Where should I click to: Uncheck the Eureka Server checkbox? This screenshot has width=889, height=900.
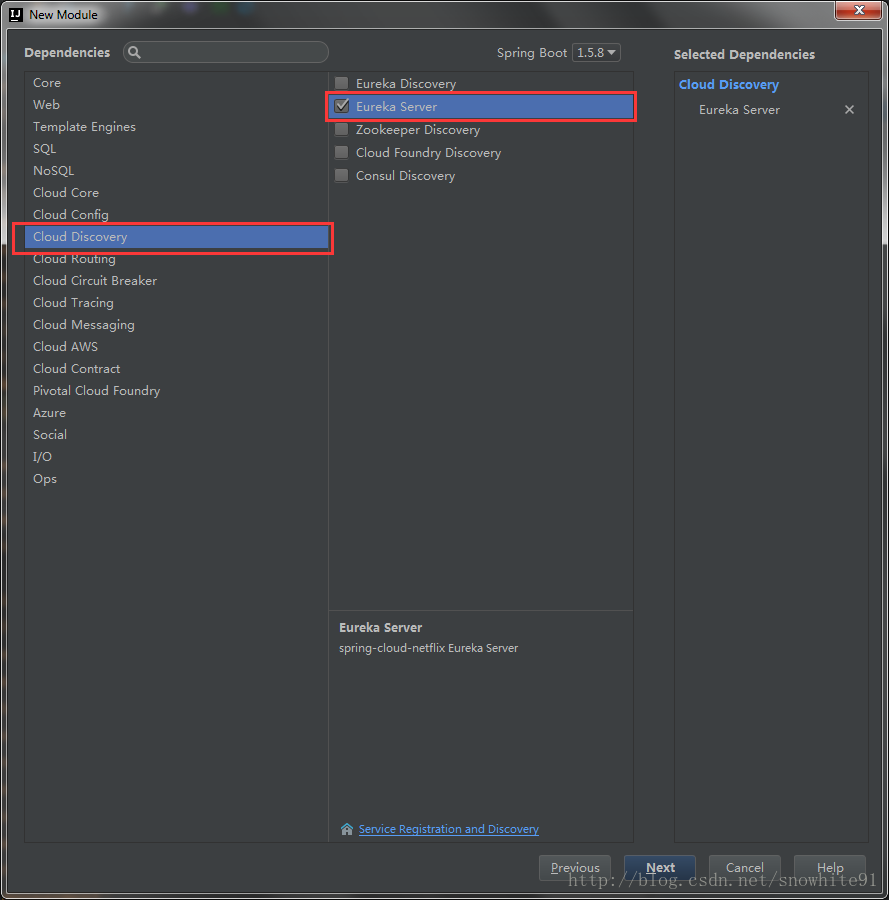click(341, 106)
